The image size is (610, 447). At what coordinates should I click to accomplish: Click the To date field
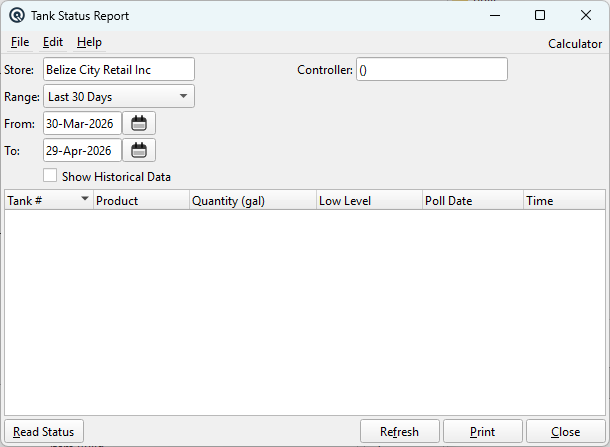[82, 150]
